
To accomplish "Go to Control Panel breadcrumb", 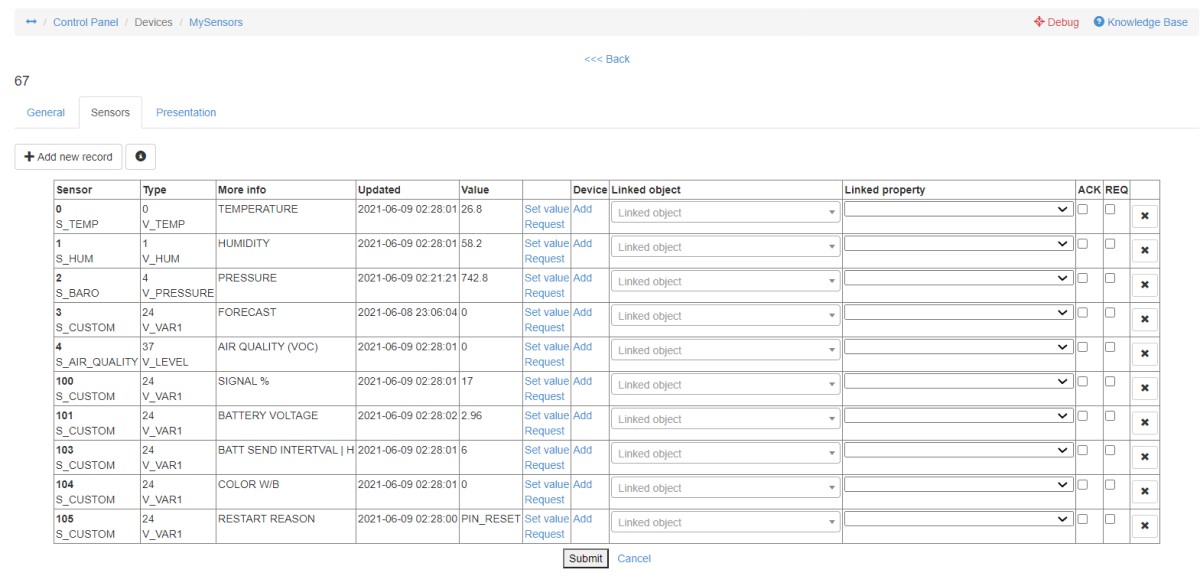I will pos(86,22).
